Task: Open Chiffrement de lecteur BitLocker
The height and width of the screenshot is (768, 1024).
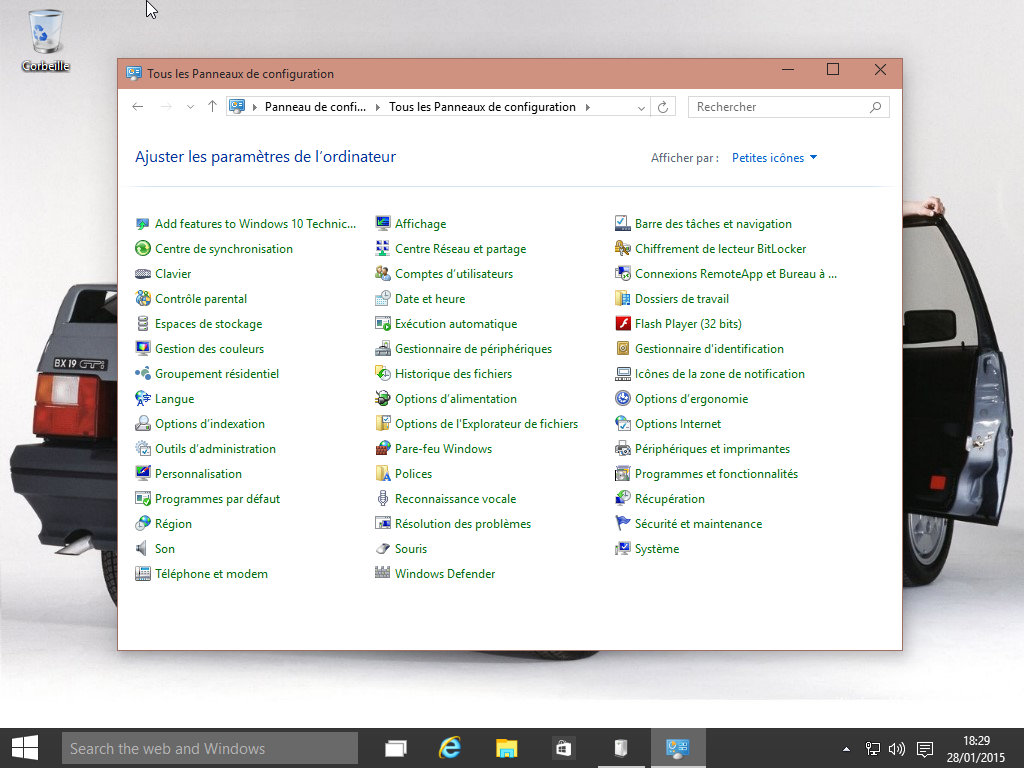Action: pyautogui.click(x=717, y=248)
